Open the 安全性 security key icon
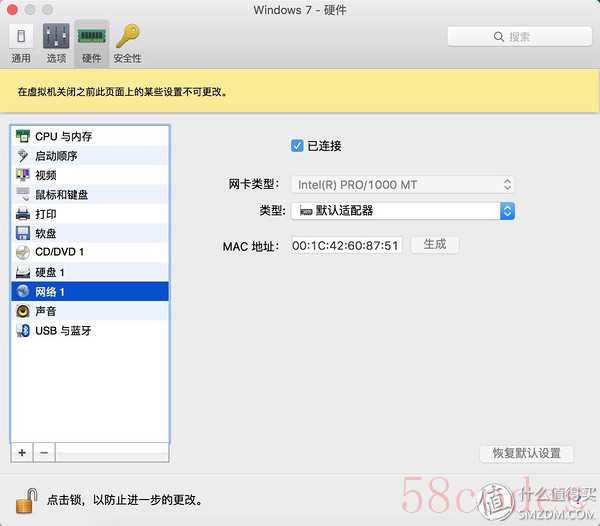The height and width of the screenshot is (526, 600). click(x=127, y=36)
